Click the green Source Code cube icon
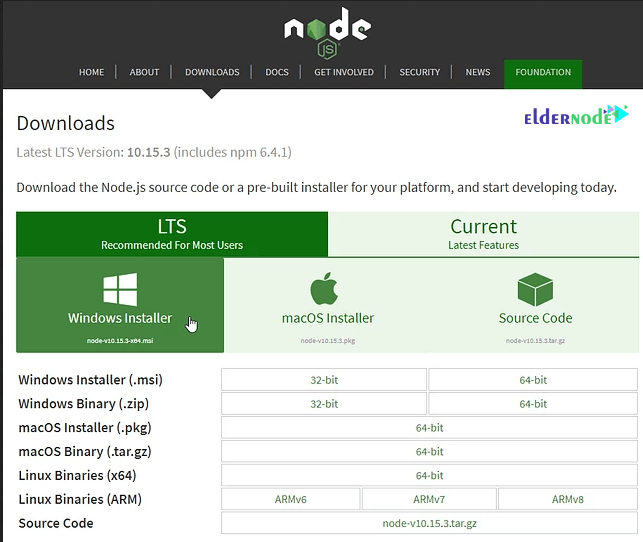 coord(535,289)
